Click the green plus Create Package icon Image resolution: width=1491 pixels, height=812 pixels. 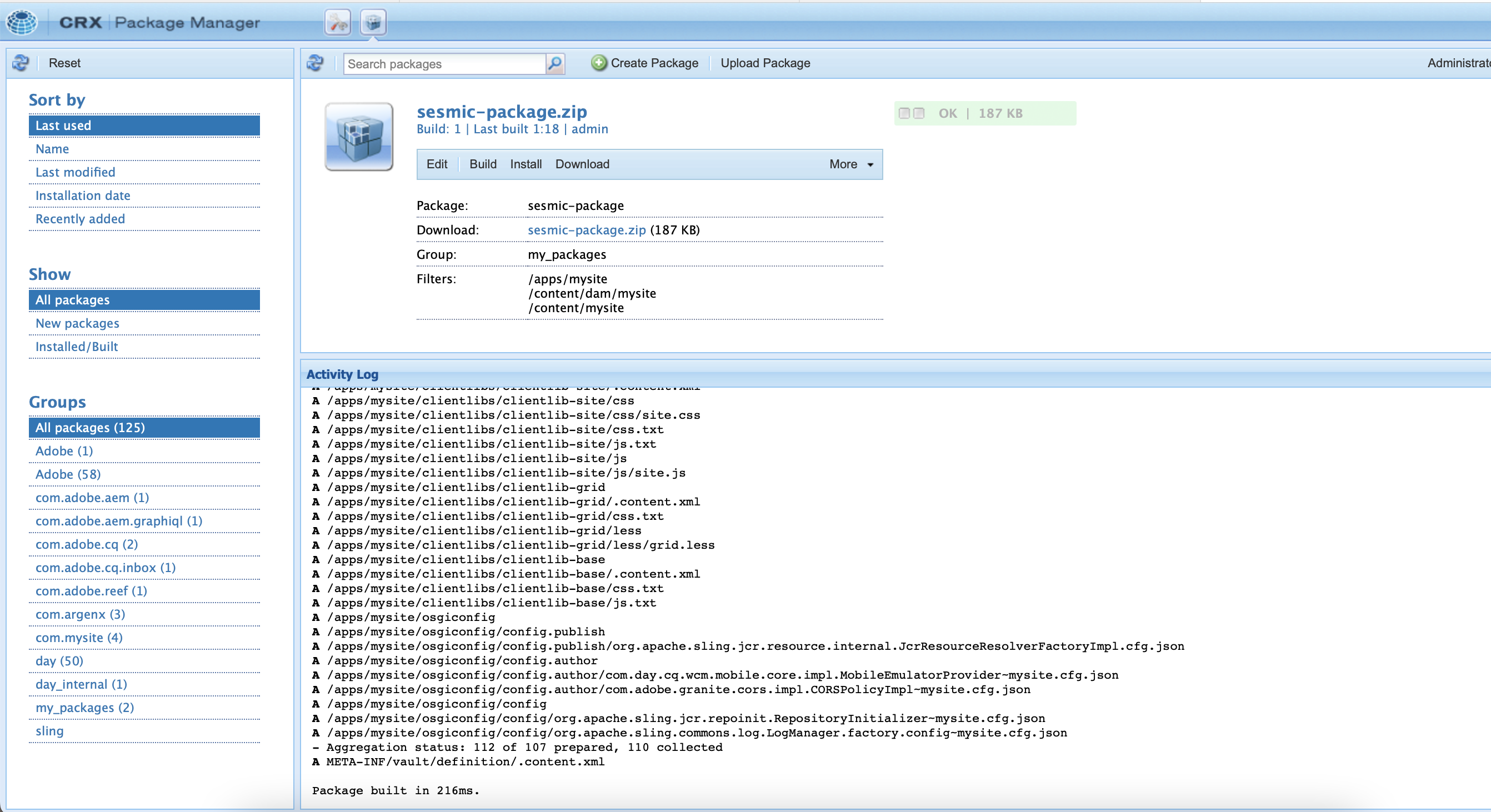(x=598, y=63)
